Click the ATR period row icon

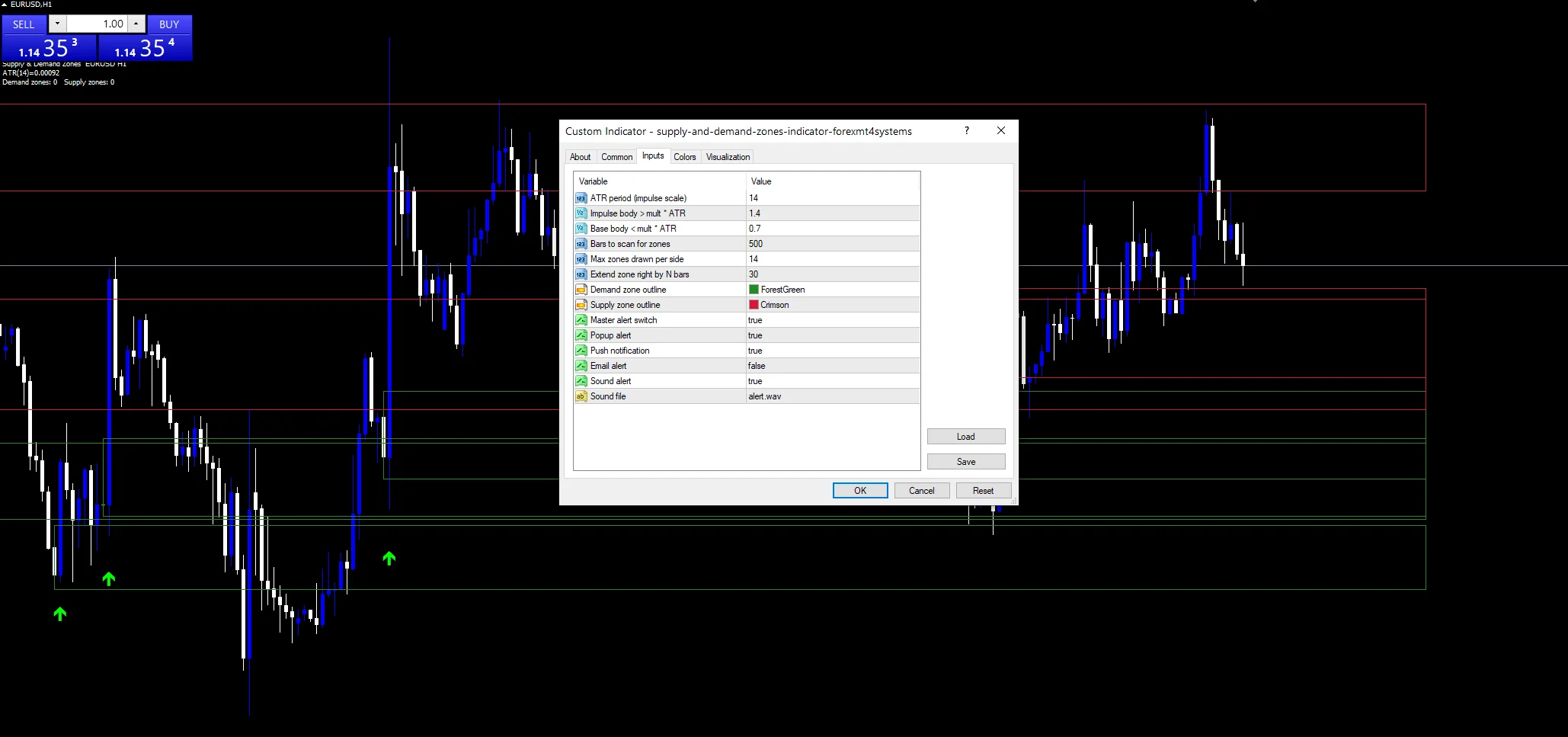point(581,198)
